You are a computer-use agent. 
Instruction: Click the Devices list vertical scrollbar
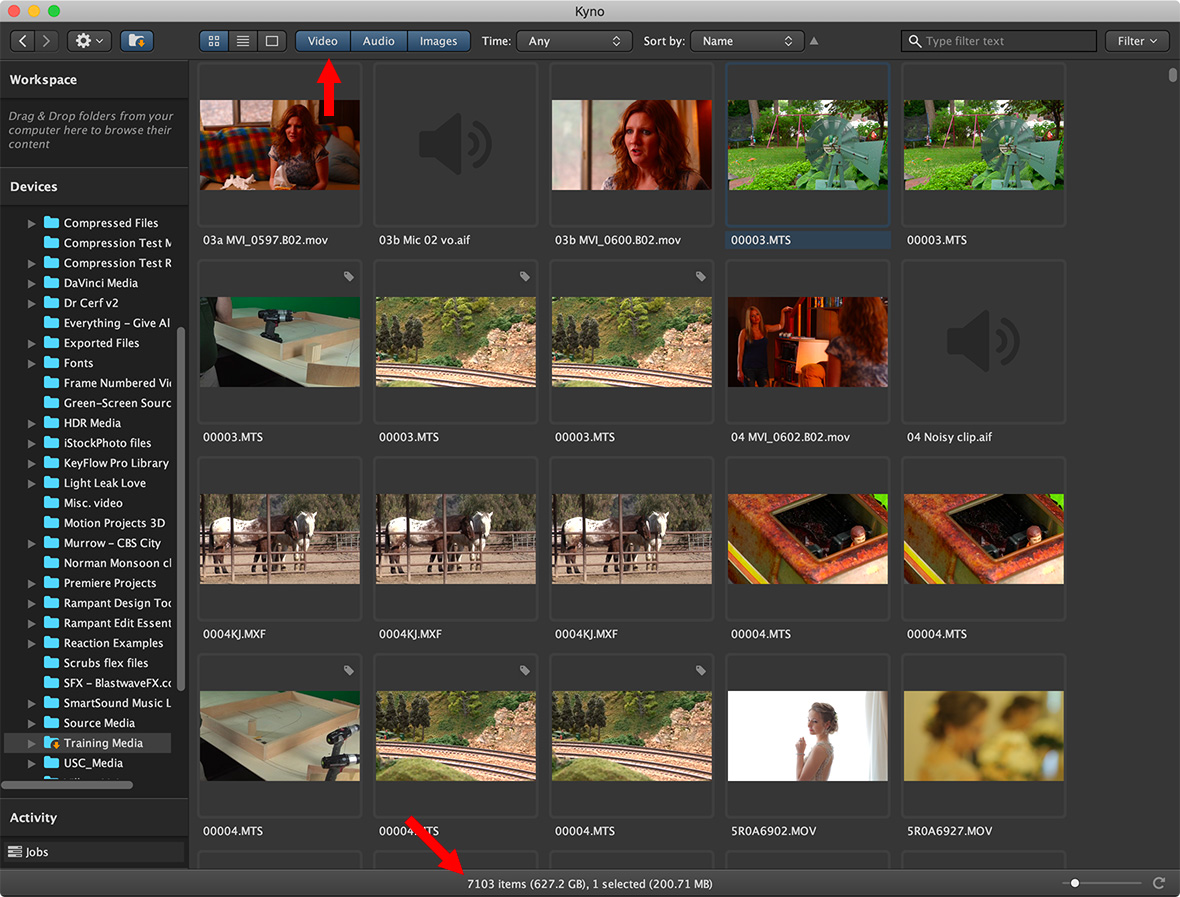tap(181, 509)
